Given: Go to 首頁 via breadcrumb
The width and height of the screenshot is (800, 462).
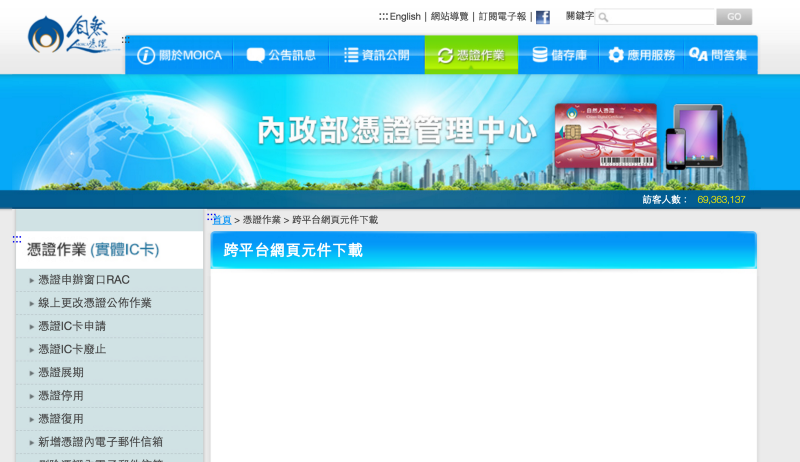Looking at the screenshot, I should click(222, 220).
